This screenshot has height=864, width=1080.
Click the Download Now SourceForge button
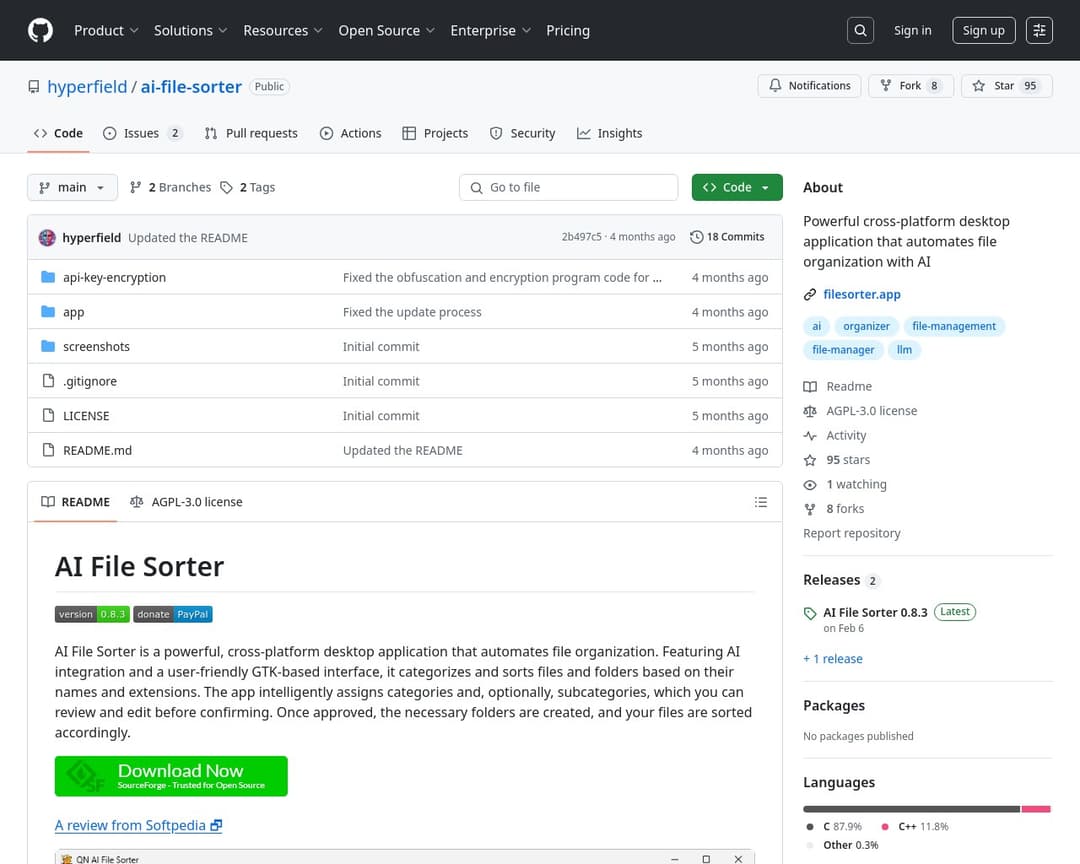pos(171,776)
